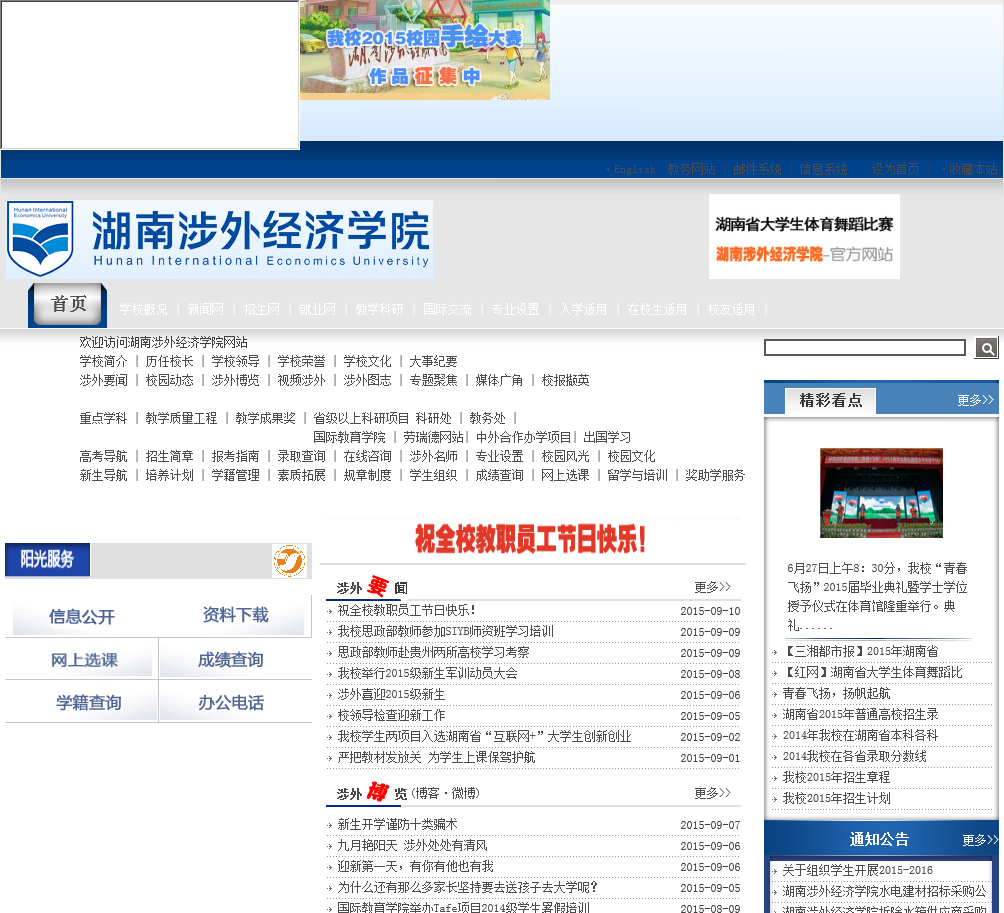Expand 更多 in 通知公告 panel

tap(980, 840)
